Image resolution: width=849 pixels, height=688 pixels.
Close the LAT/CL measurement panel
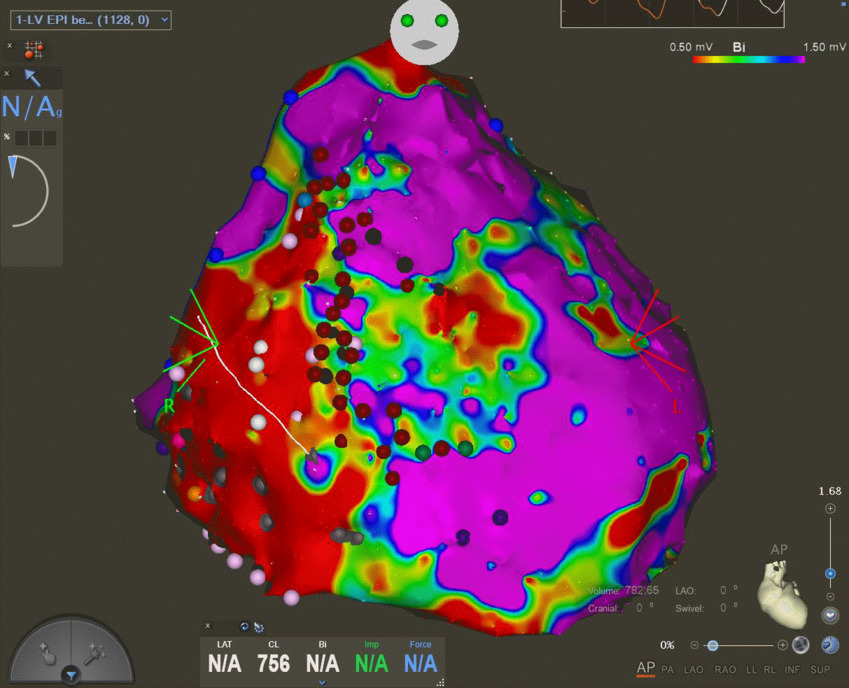[x=207, y=626]
